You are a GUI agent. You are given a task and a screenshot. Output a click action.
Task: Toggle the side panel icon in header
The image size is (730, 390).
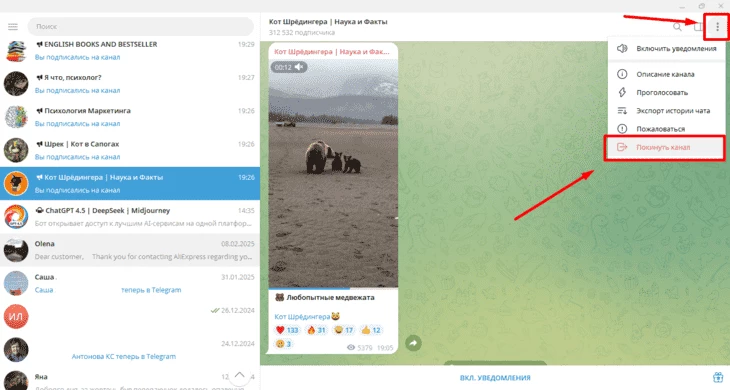697,27
